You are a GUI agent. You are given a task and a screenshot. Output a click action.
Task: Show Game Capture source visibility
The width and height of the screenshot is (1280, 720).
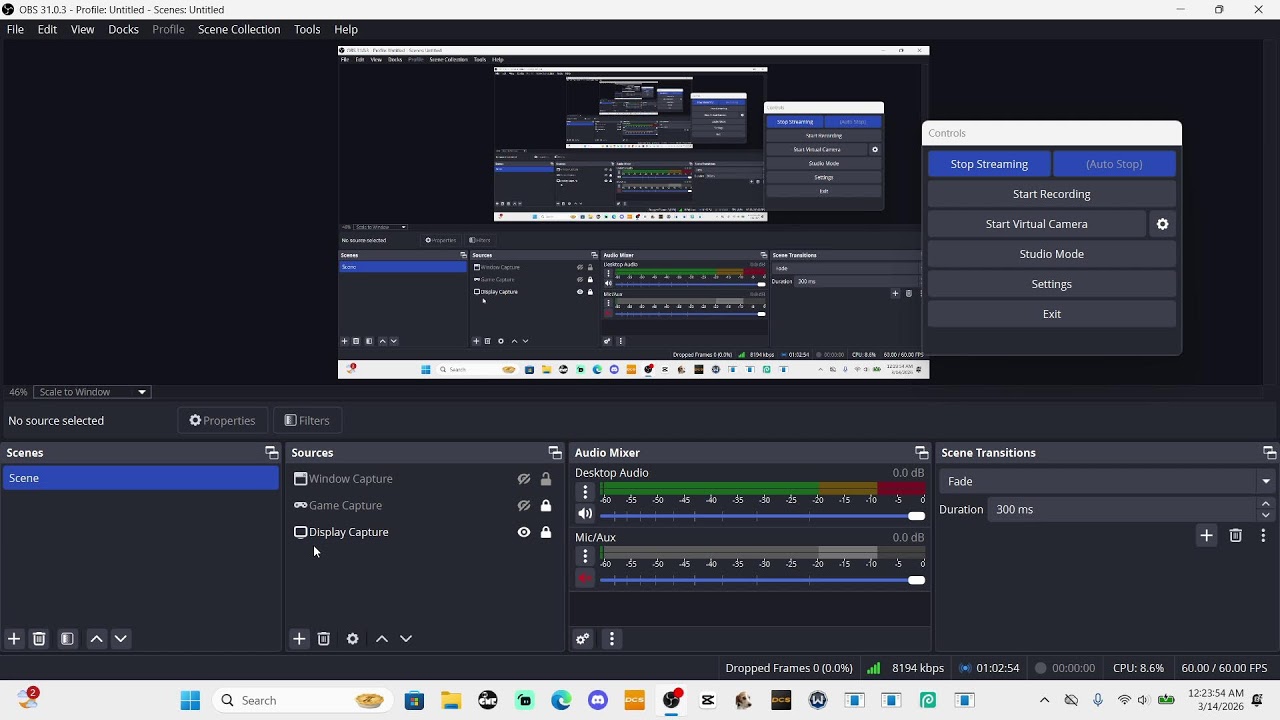pos(524,506)
